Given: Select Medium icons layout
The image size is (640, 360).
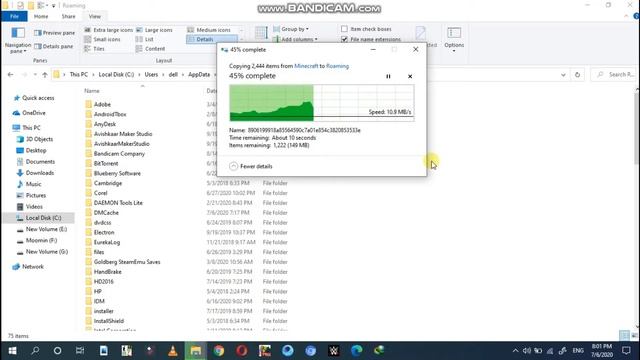Looking at the screenshot, I should coord(209,30).
